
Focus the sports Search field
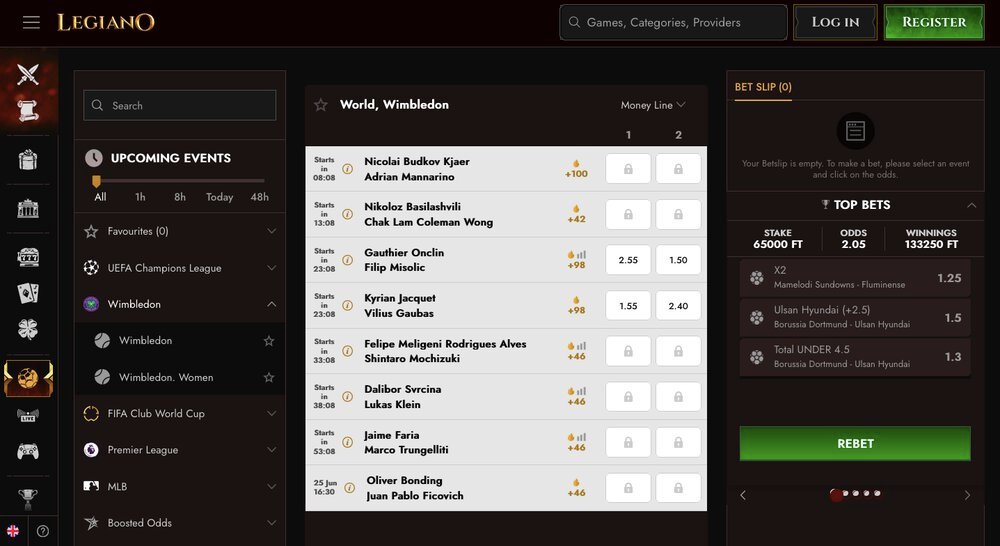click(x=180, y=105)
